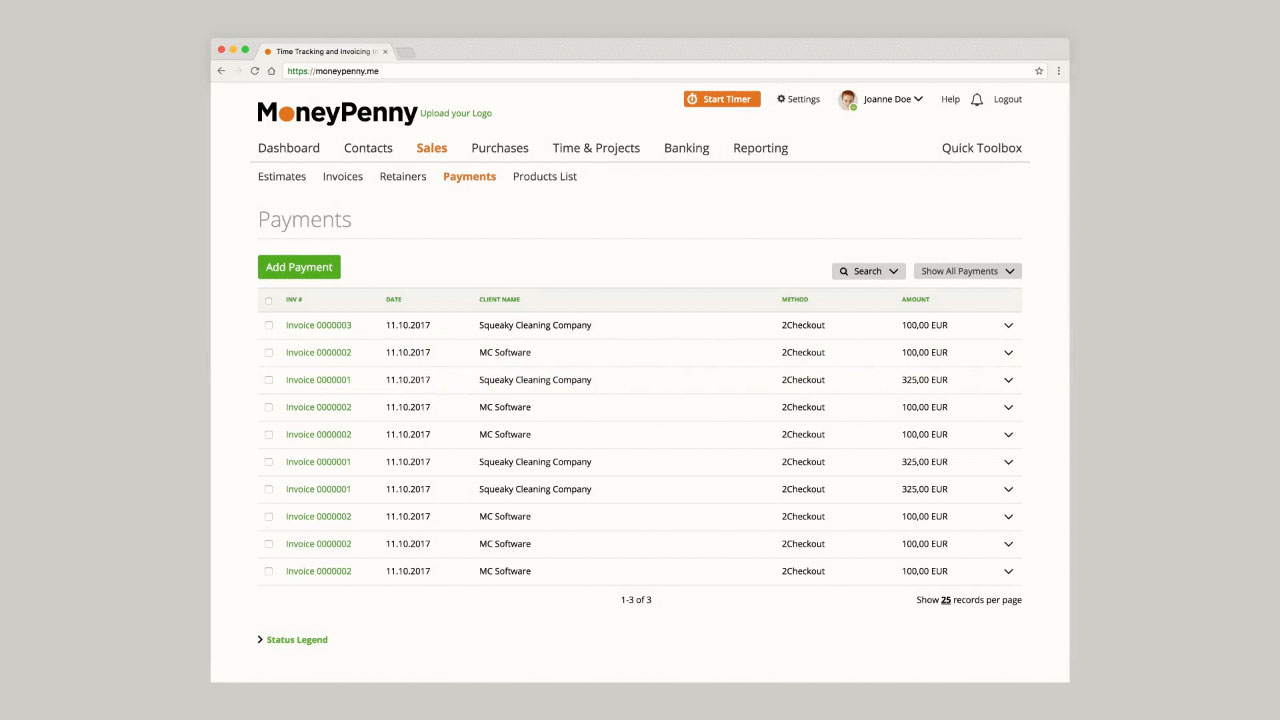The image size is (1280, 720).
Task: Sort by the AMOUNT column header
Action: [915, 299]
